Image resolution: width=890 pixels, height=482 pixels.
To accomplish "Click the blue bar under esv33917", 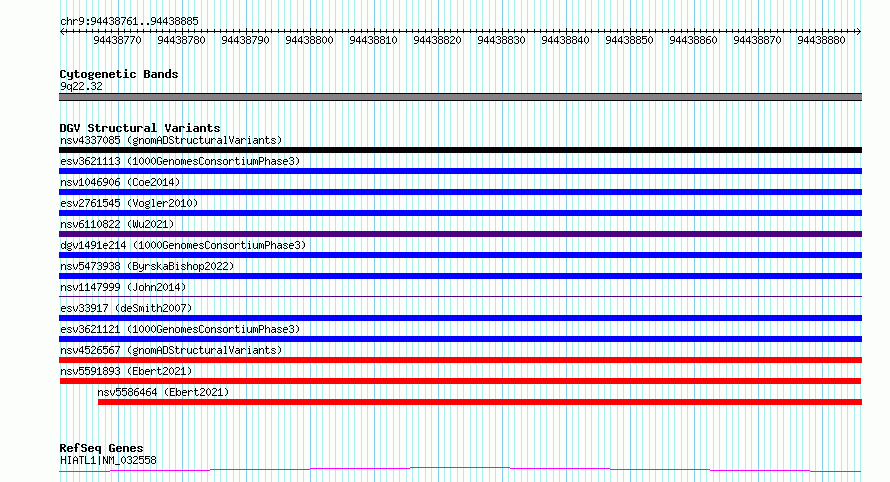I will [x=460, y=318].
